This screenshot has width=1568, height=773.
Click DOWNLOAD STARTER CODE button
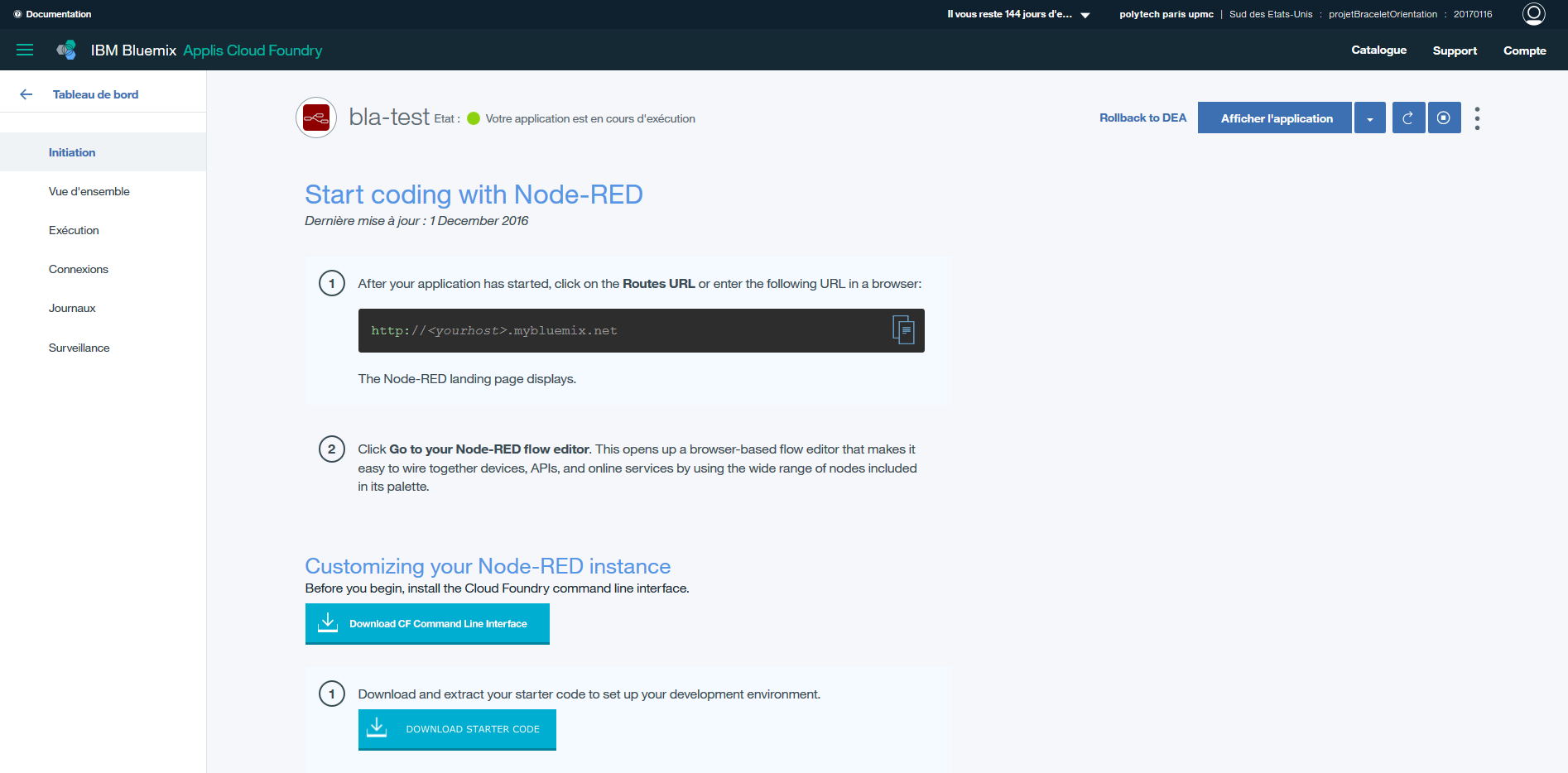click(x=457, y=729)
